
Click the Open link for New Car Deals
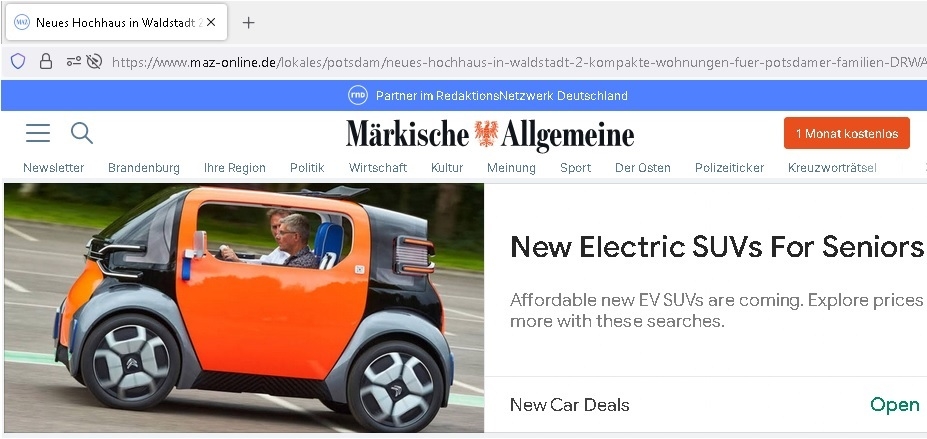pos(894,405)
